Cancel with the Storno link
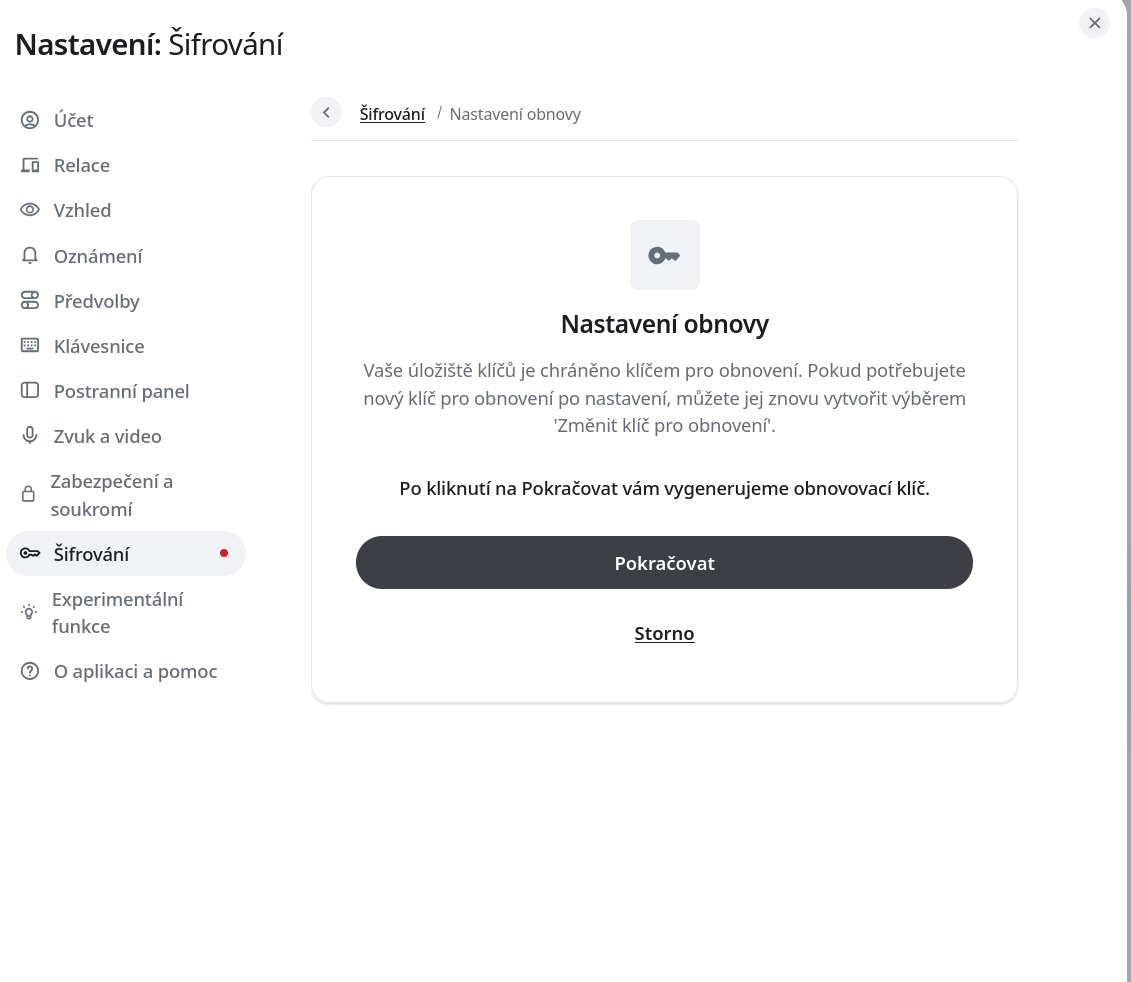Viewport: 1131px width, 982px height. [x=664, y=633]
